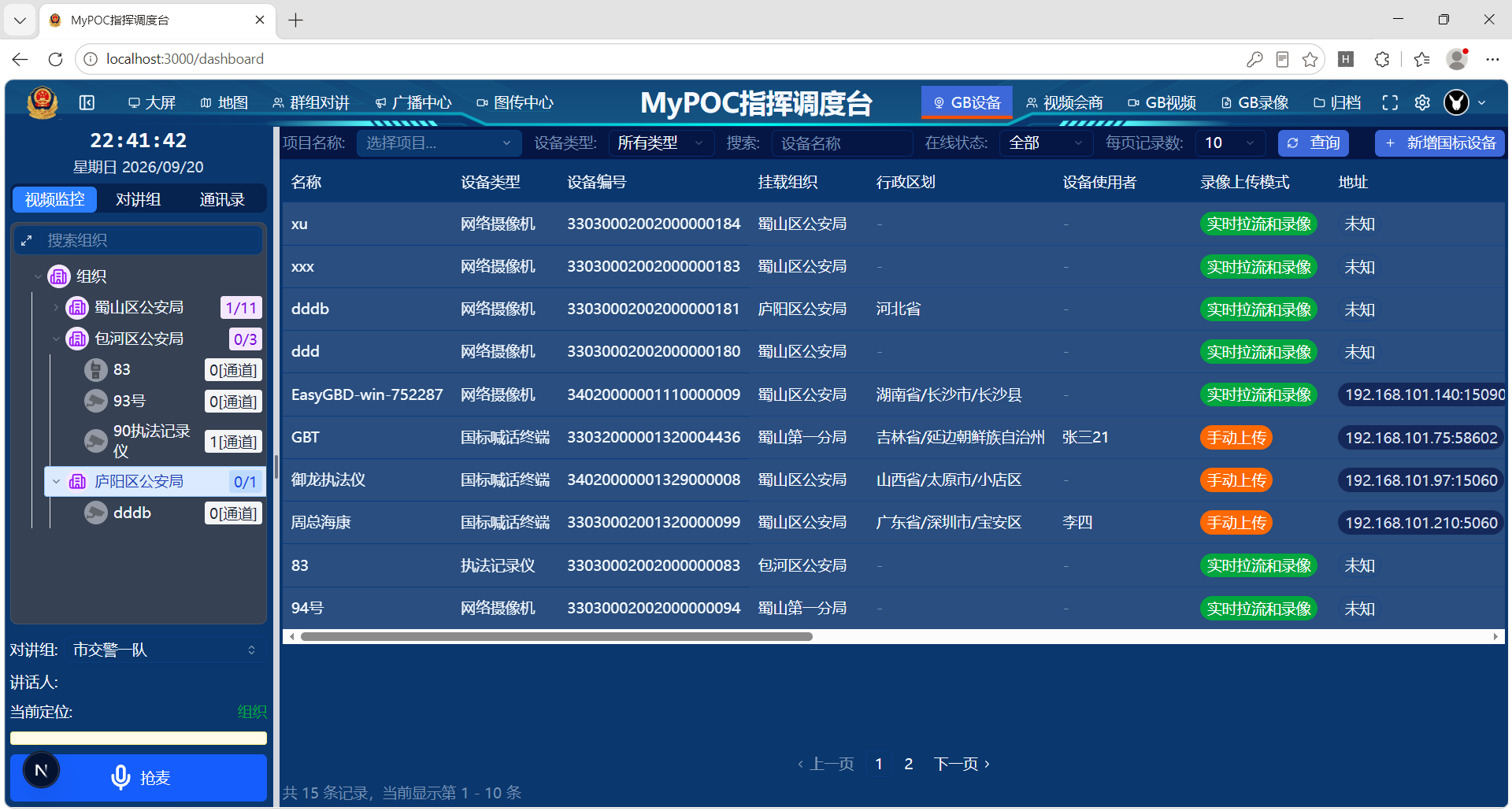
Task: Click the table horizontal scrollbar thumb
Action: (556, 636)
